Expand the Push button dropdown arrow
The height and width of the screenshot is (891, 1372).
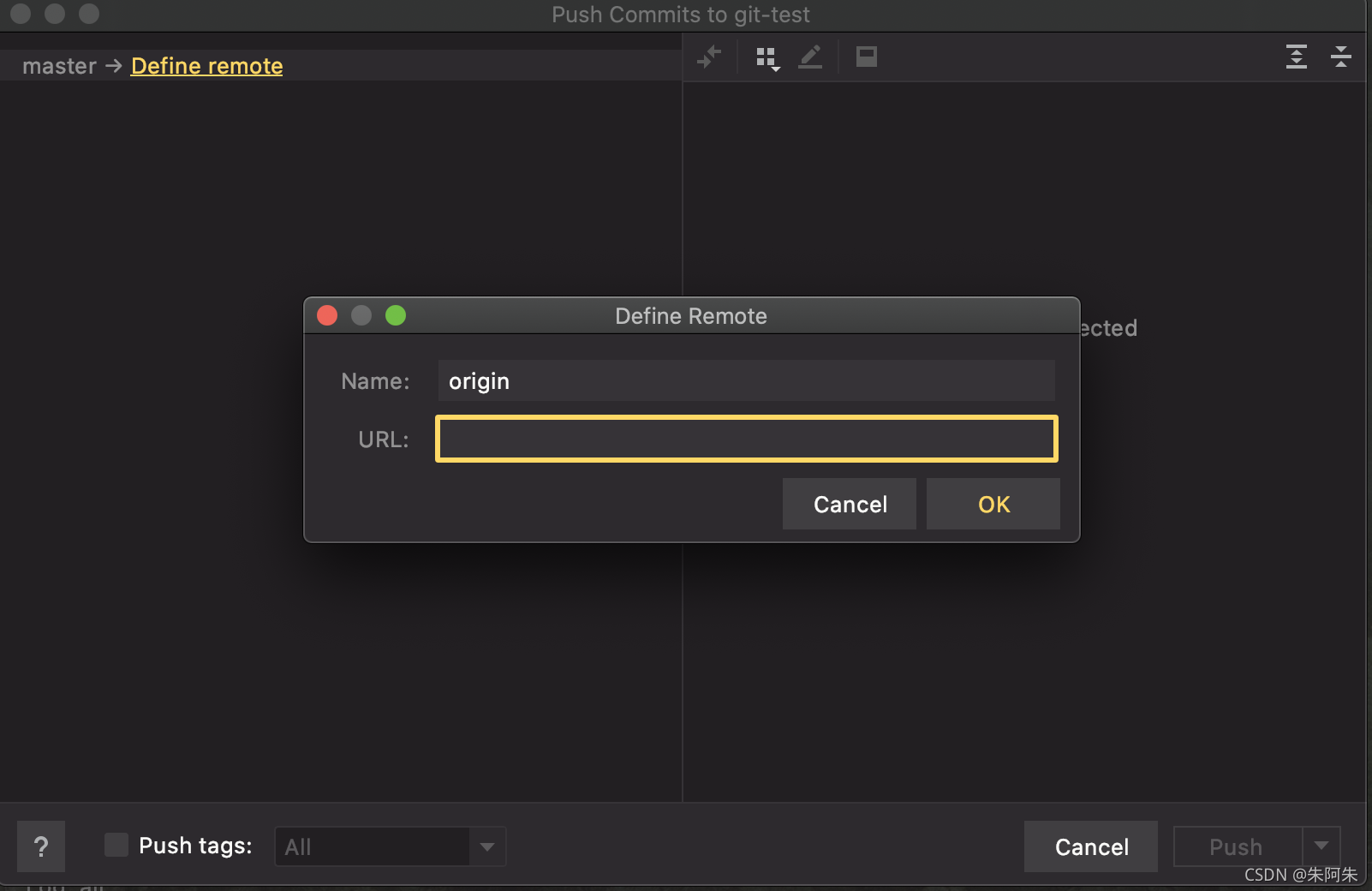click(x=1321, y=846)
